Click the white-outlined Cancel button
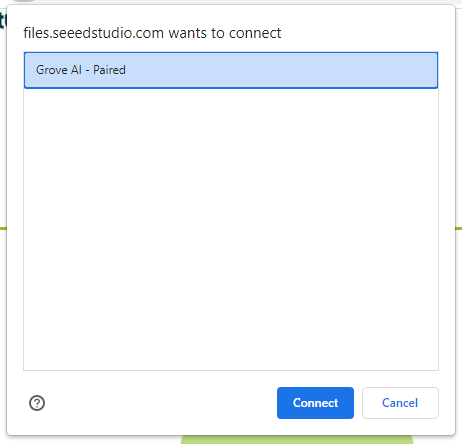This screenshot has width=462, height=444. pos(400,403)
